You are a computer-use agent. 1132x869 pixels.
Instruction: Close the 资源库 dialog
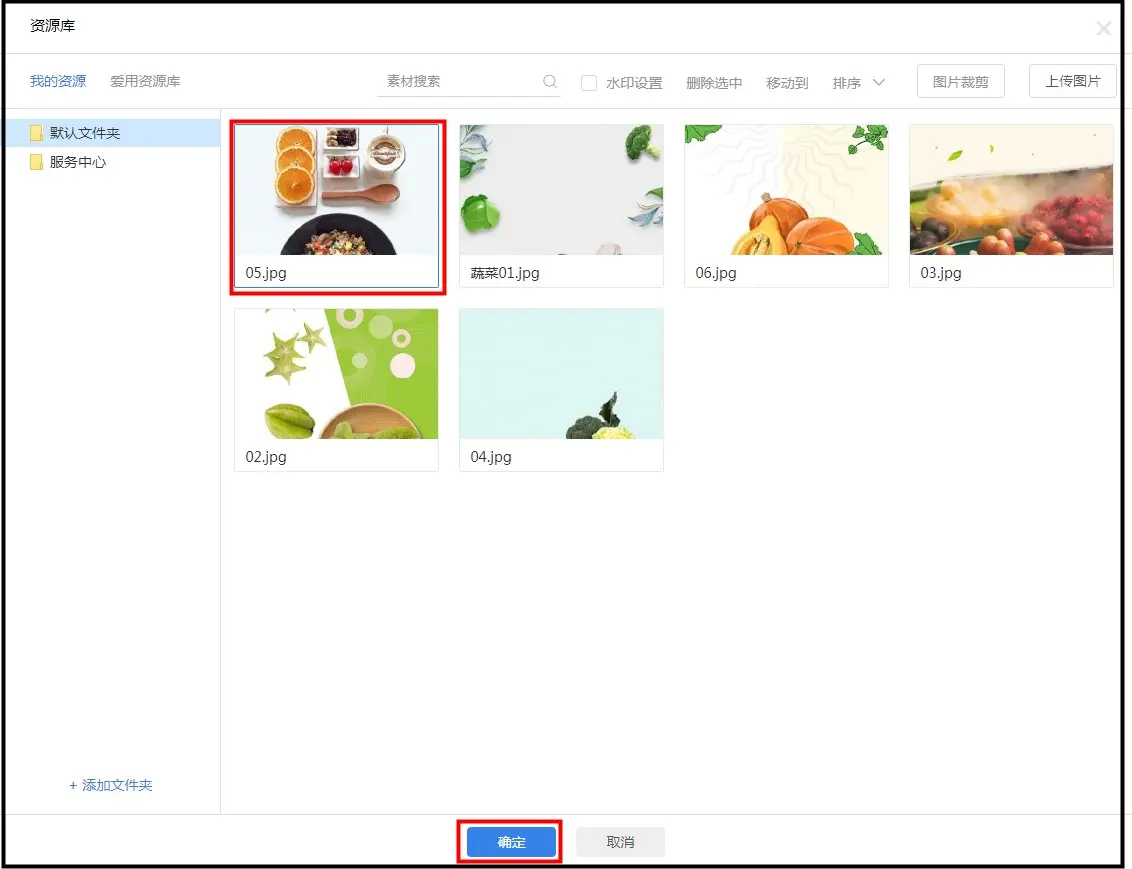tap(1103, 29)
